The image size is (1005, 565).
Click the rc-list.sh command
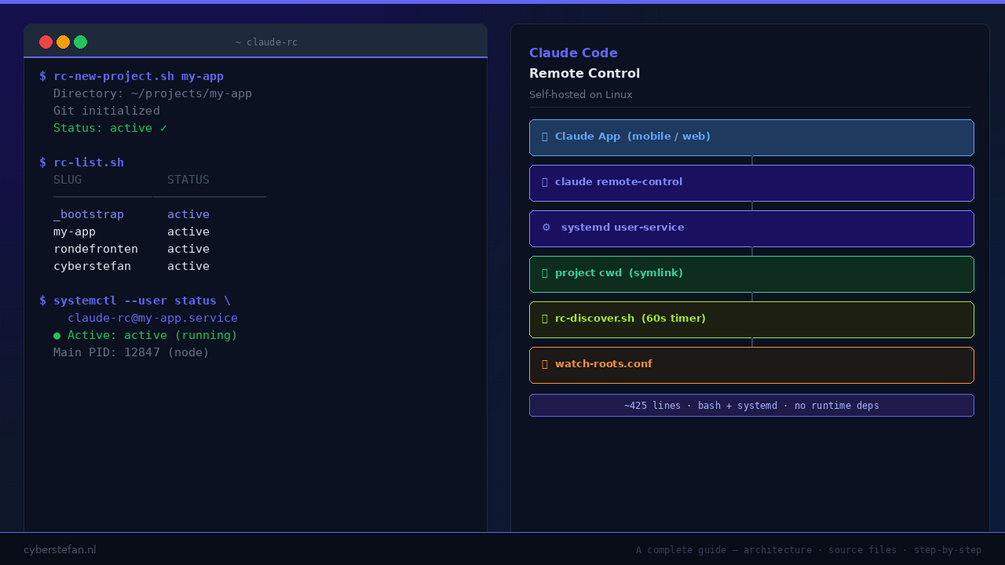pyautogui.click(x=88, y=163)
